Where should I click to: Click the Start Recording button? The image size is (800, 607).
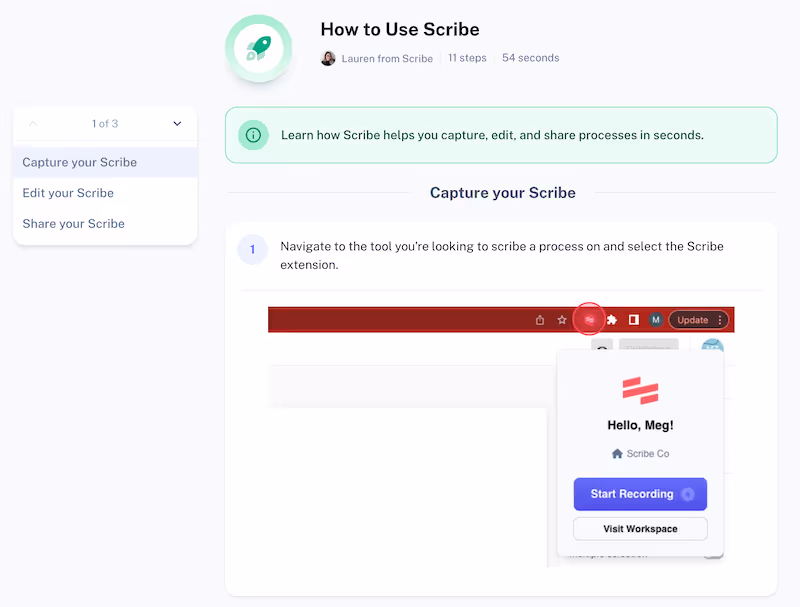[x=640, y=494]
